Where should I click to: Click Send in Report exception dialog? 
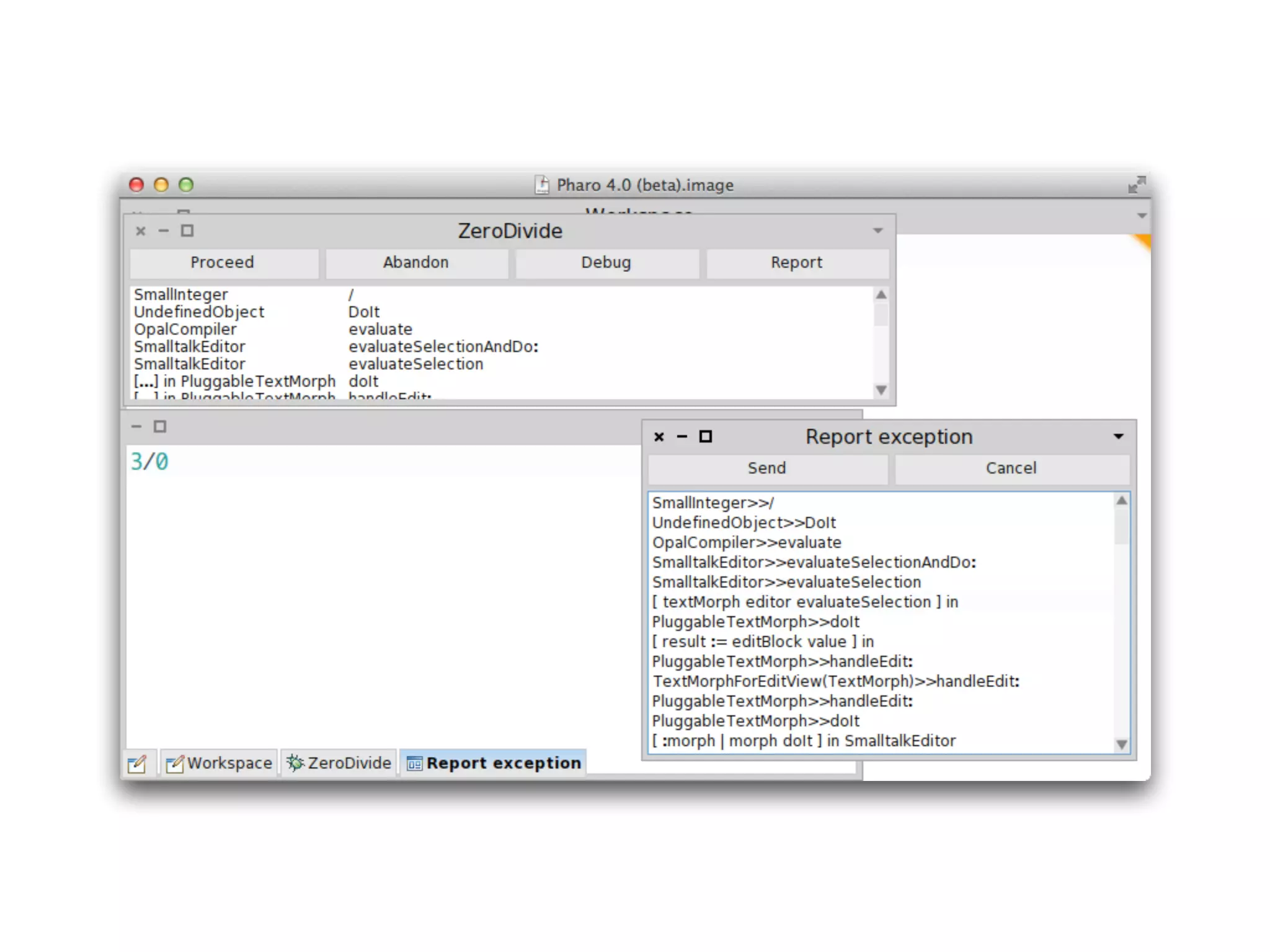pos(766,469)
